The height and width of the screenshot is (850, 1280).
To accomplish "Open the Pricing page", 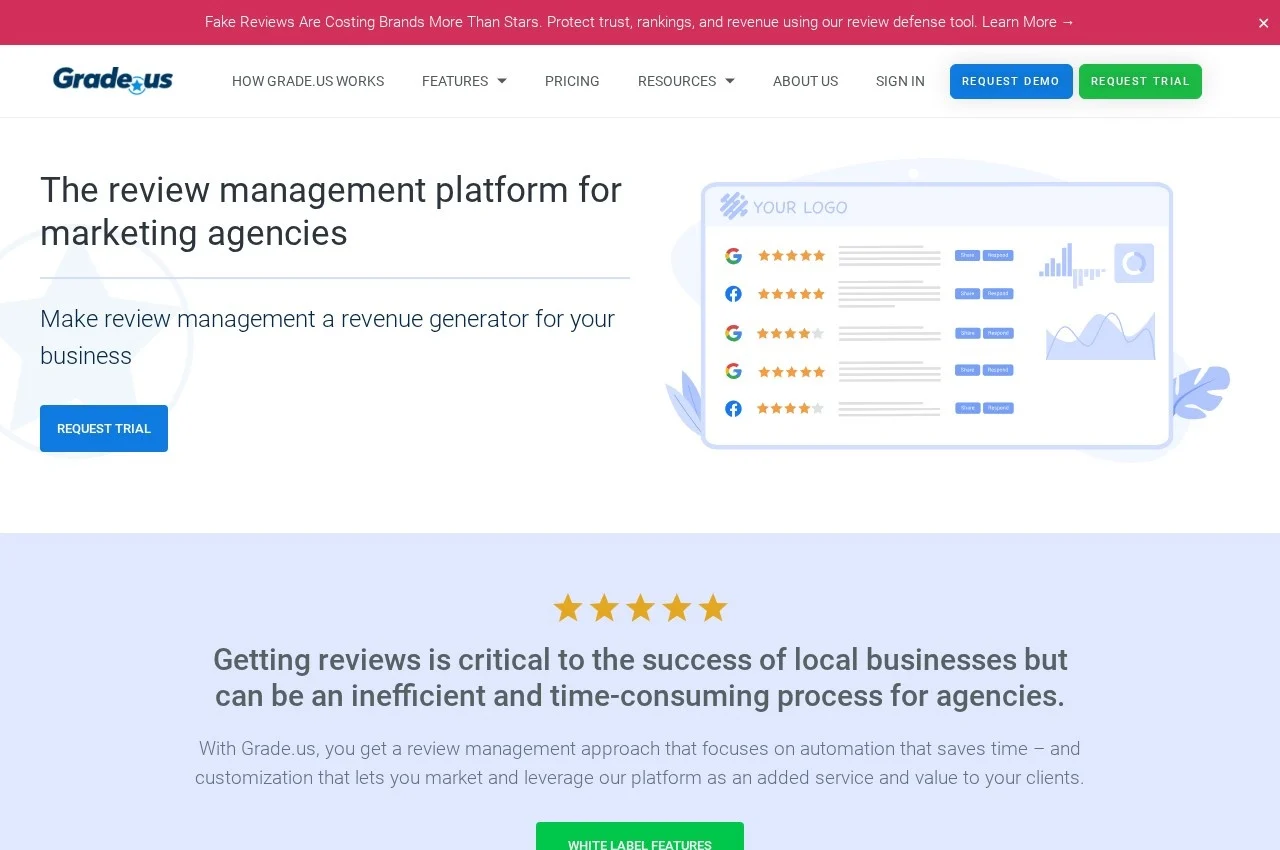I will click(x=572, y=81).
